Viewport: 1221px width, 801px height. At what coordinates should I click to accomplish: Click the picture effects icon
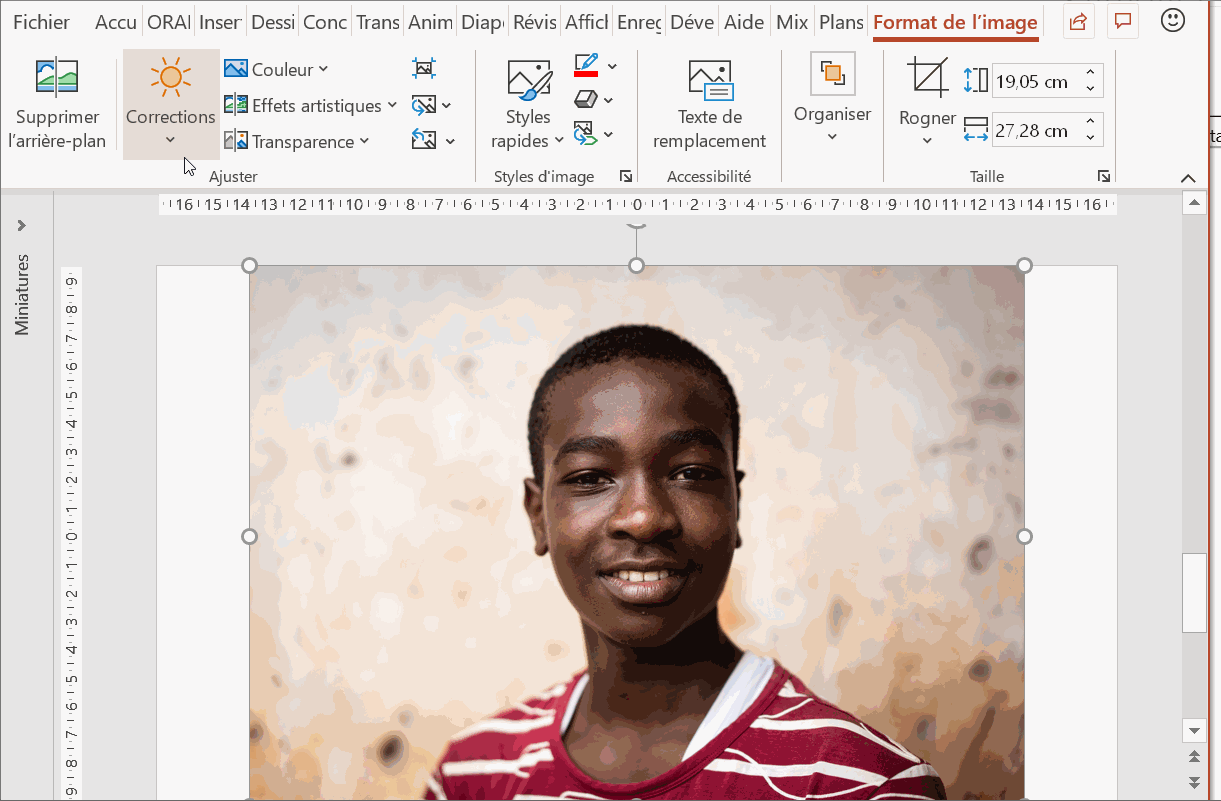pos(587,100)
